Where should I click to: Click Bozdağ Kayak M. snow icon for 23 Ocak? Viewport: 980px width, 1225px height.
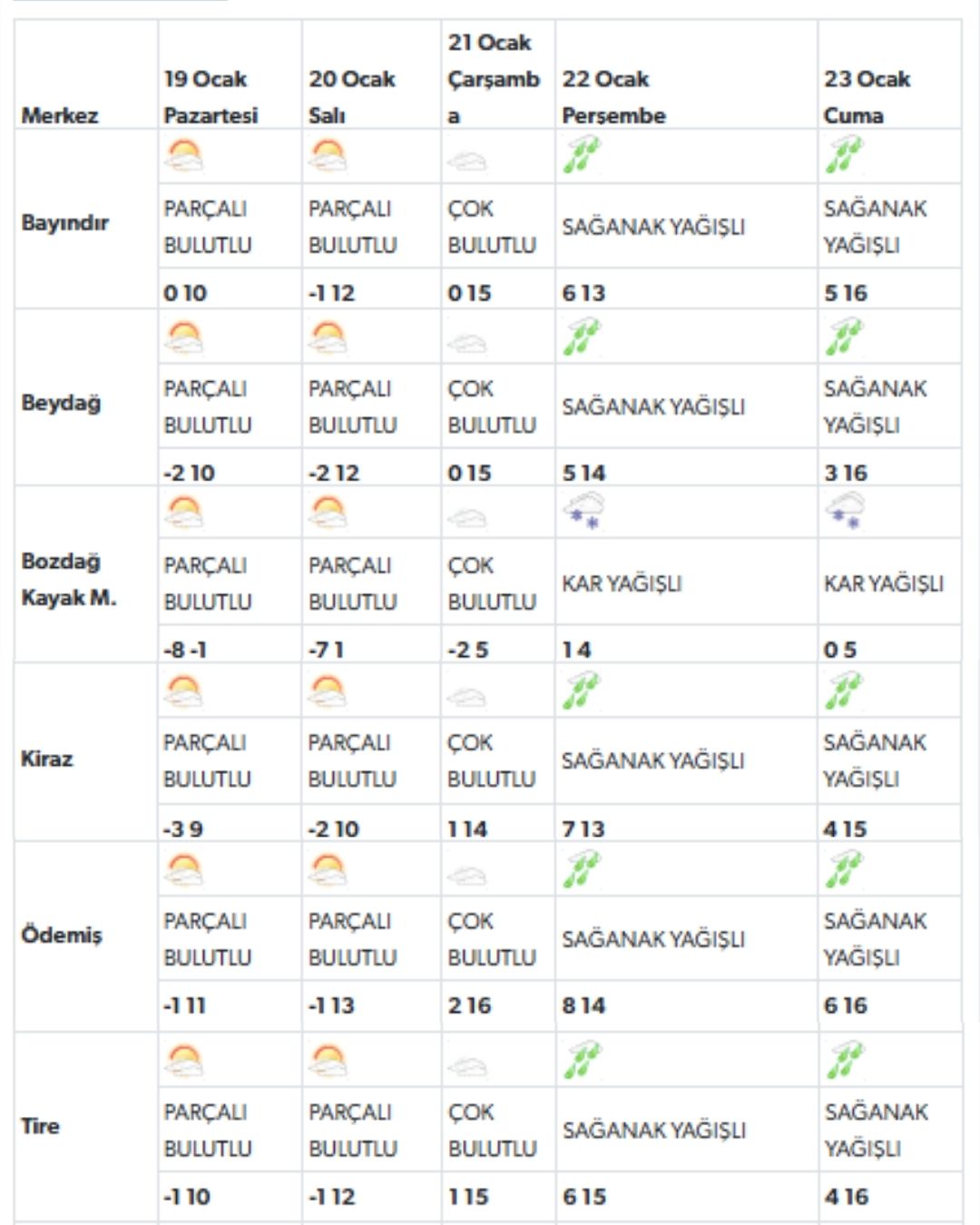pyautogui.click(x=845, y=512)
